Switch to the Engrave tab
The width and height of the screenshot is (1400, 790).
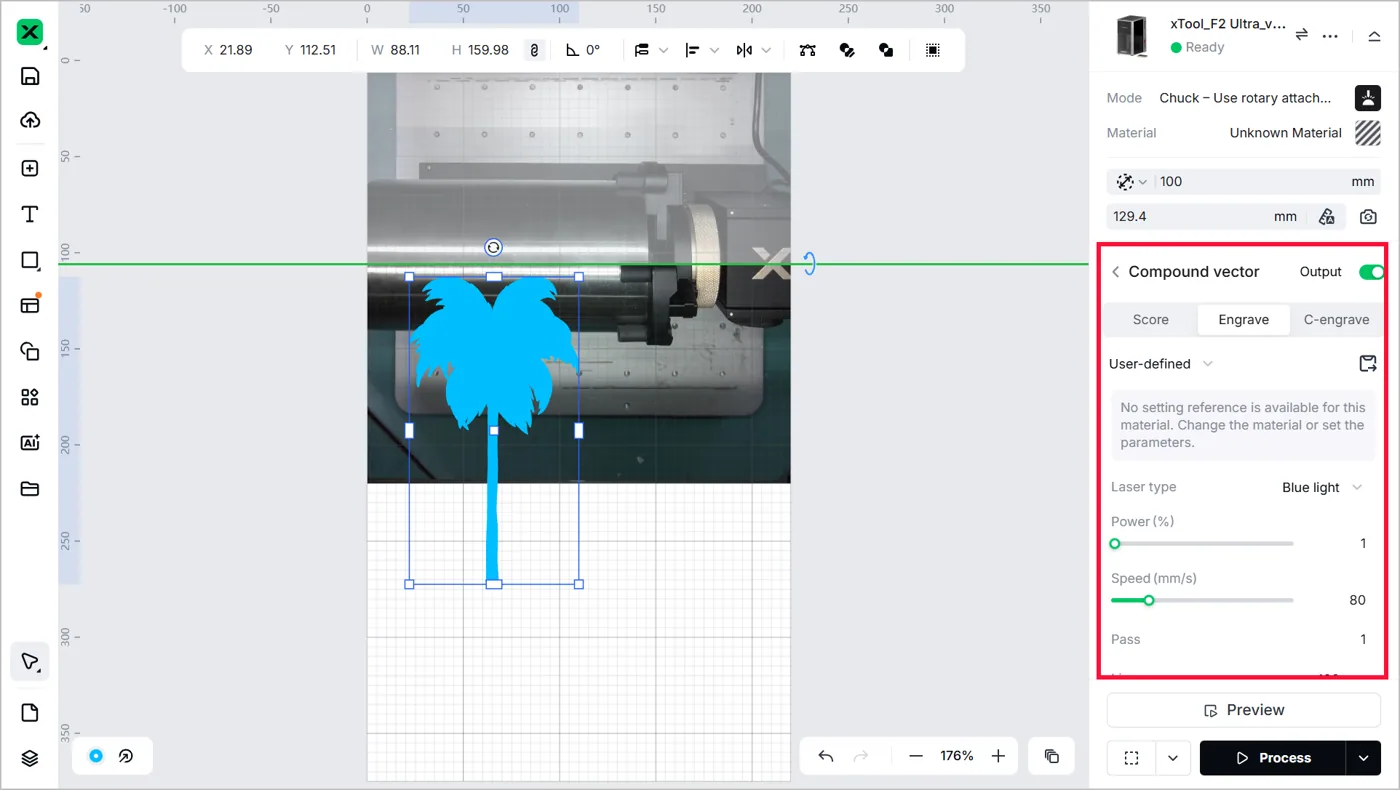(1243, 320)
